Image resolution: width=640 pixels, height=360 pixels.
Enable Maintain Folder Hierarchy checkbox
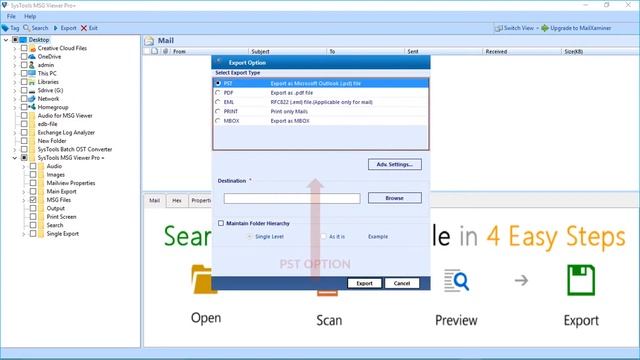click(221, 223)
